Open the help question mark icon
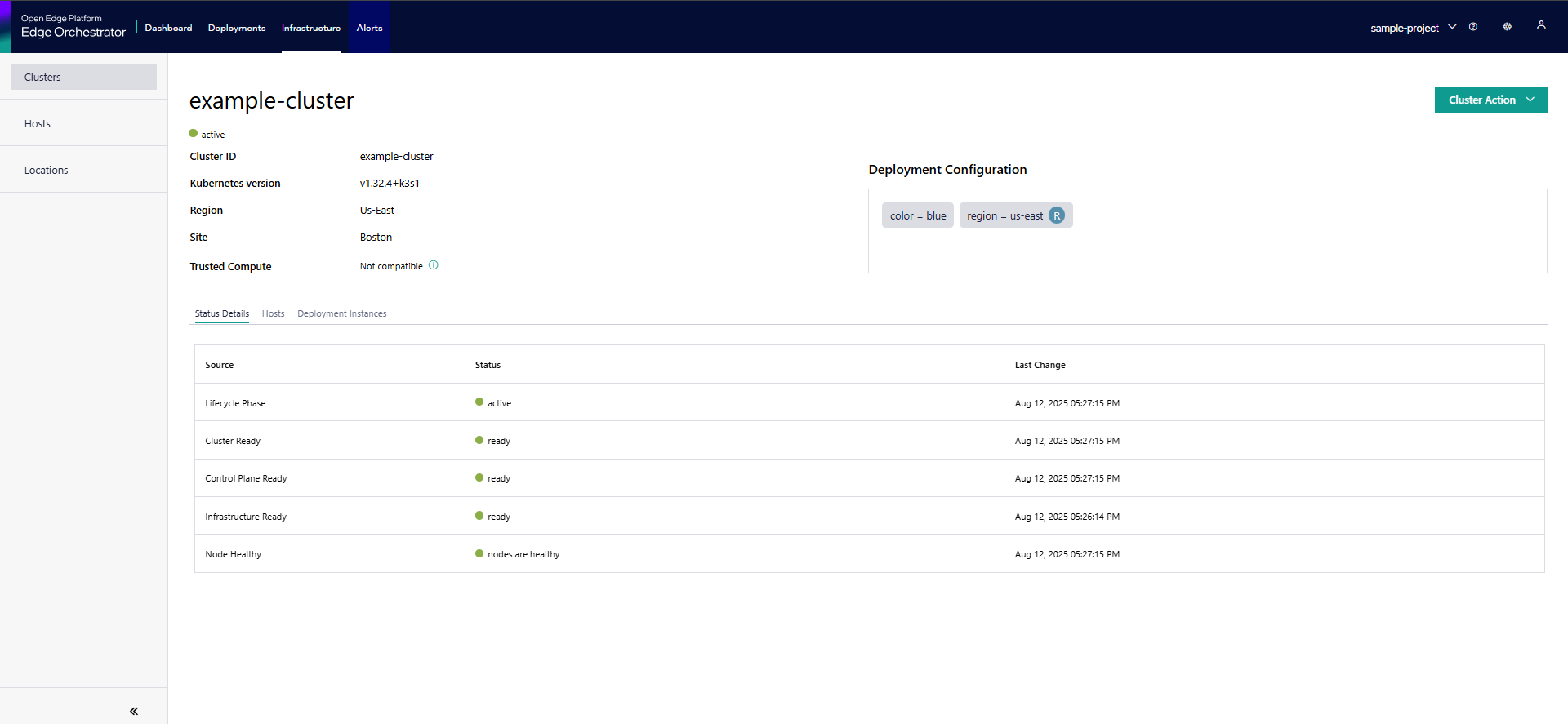 tap(1473, 27)
